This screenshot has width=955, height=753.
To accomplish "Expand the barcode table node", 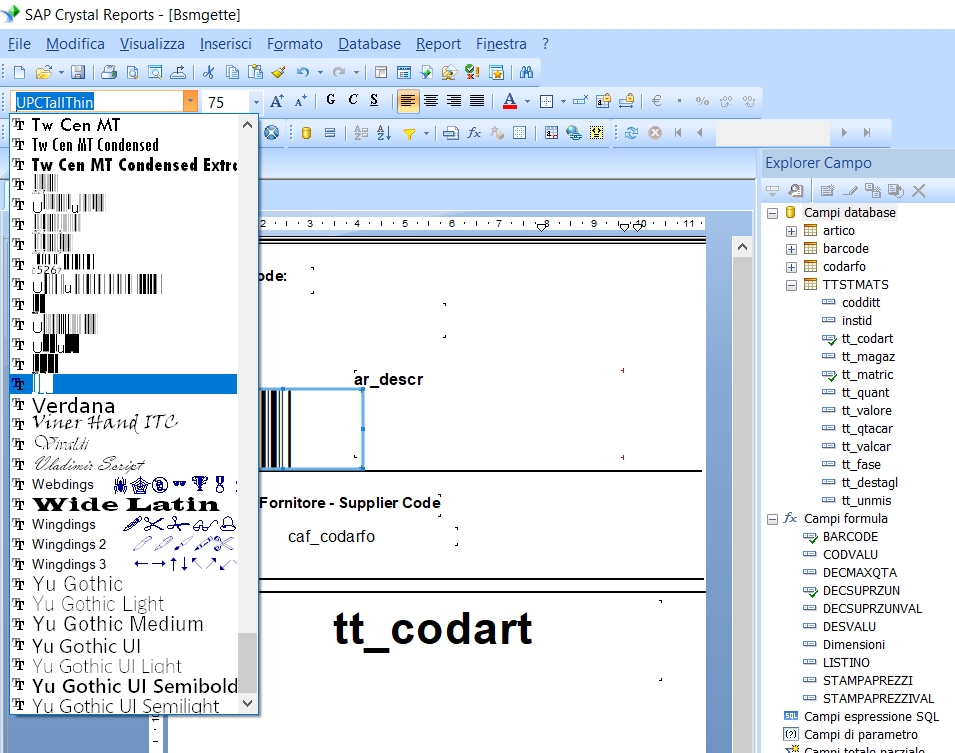I will (x=791, y=249).
